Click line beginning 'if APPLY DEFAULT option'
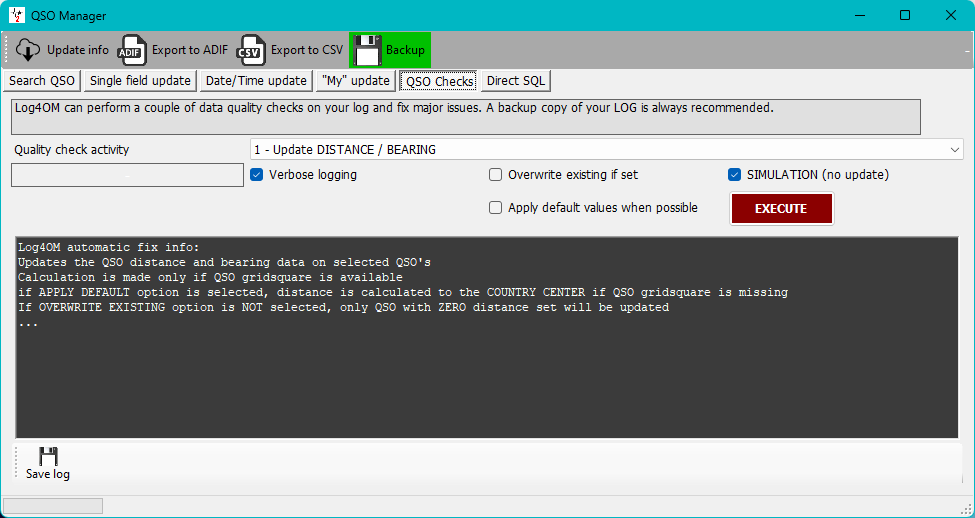The height and width of the screenshot is (518, 975). coord(403,292)
